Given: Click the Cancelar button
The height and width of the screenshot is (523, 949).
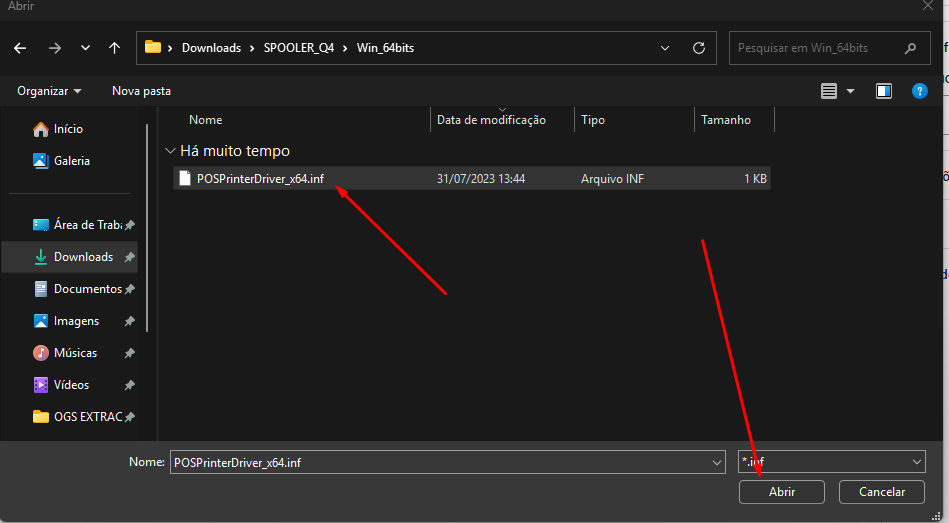Looking at the screenshot, I should pyautogui.click(x=880, y=491).
